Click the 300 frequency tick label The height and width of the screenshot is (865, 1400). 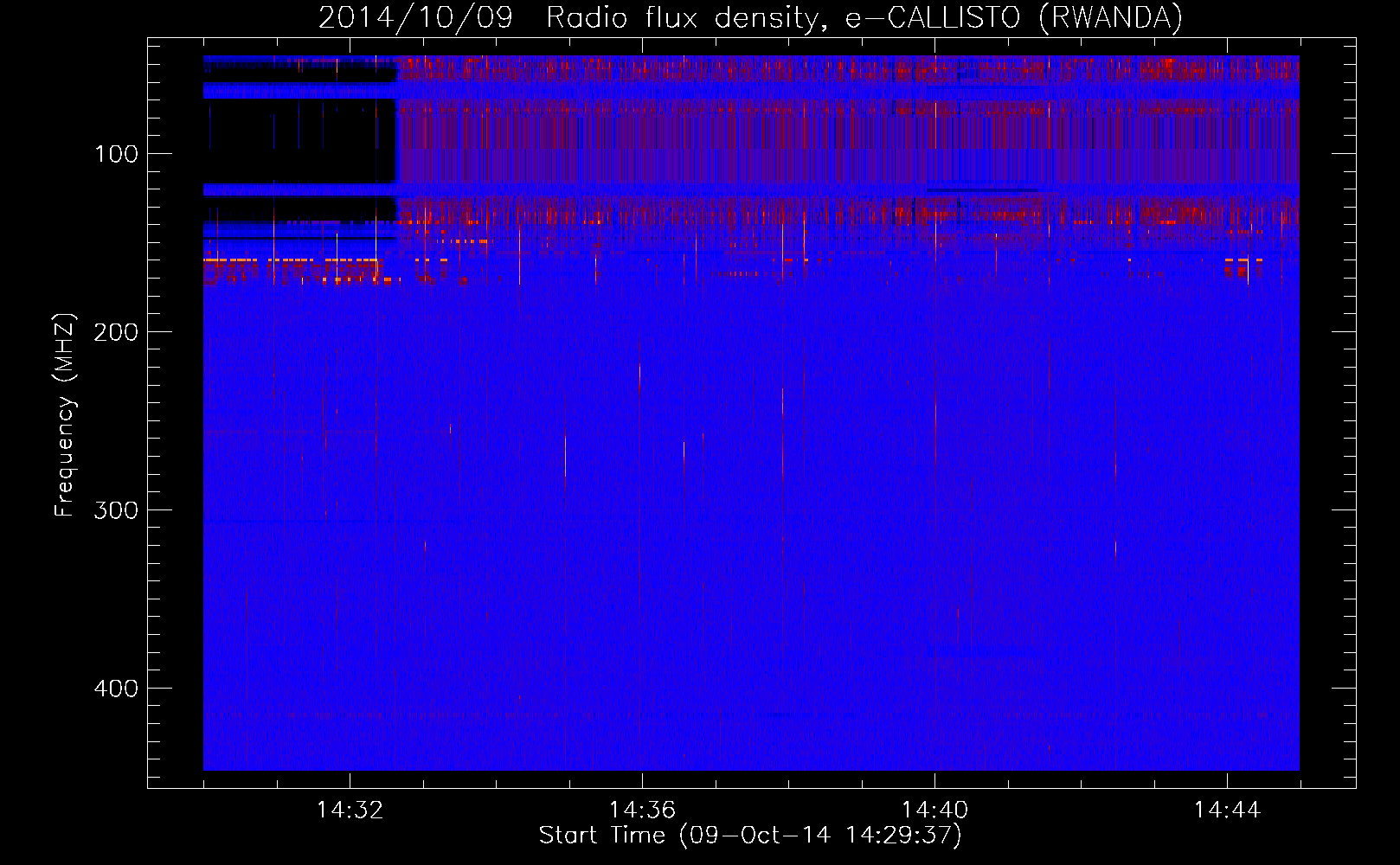[x=116, y=511]
